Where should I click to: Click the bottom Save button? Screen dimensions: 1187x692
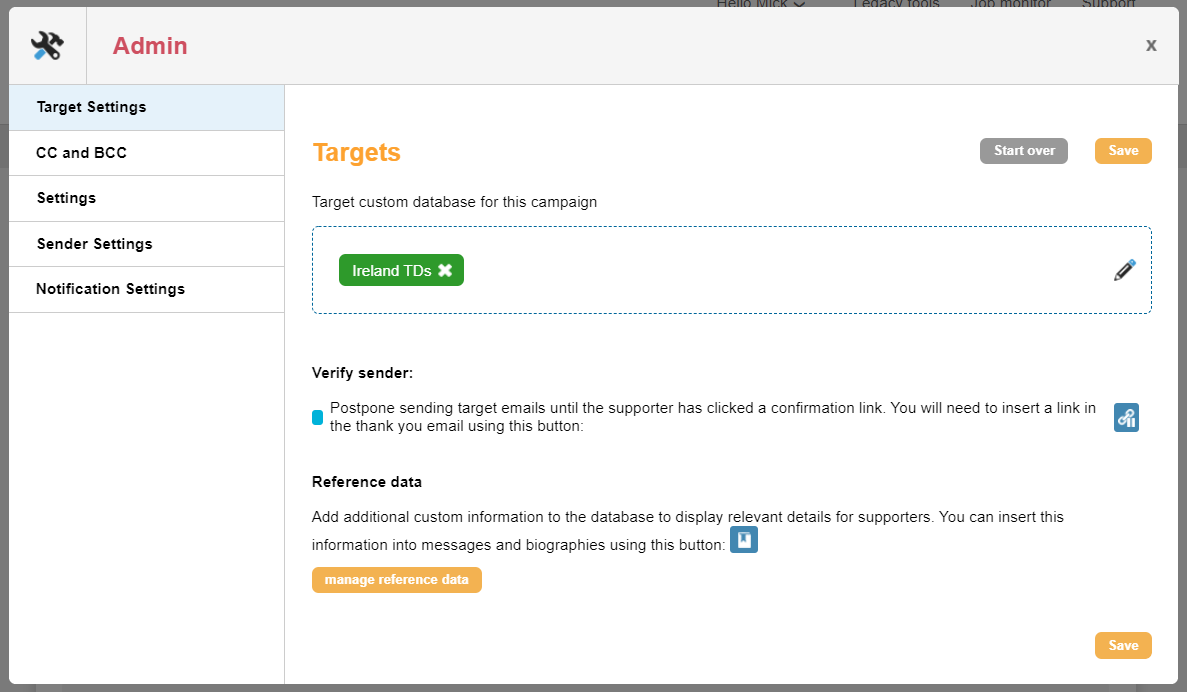(1122, 645)
